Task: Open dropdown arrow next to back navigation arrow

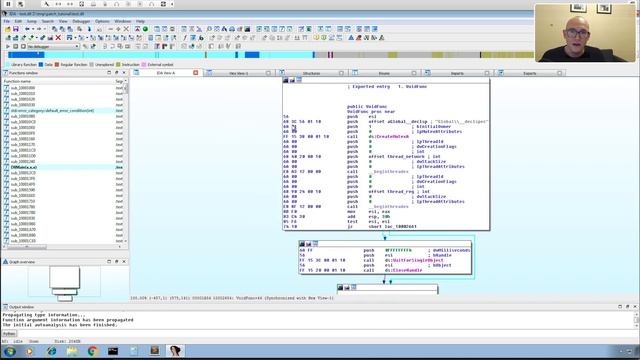Action: (x=33, y=29)
